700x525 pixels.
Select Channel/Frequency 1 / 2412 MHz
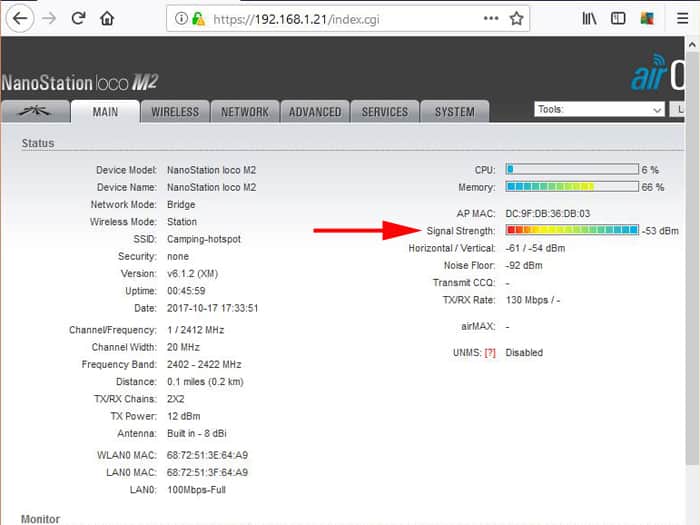pyautogui.click(x=196, y=330)
